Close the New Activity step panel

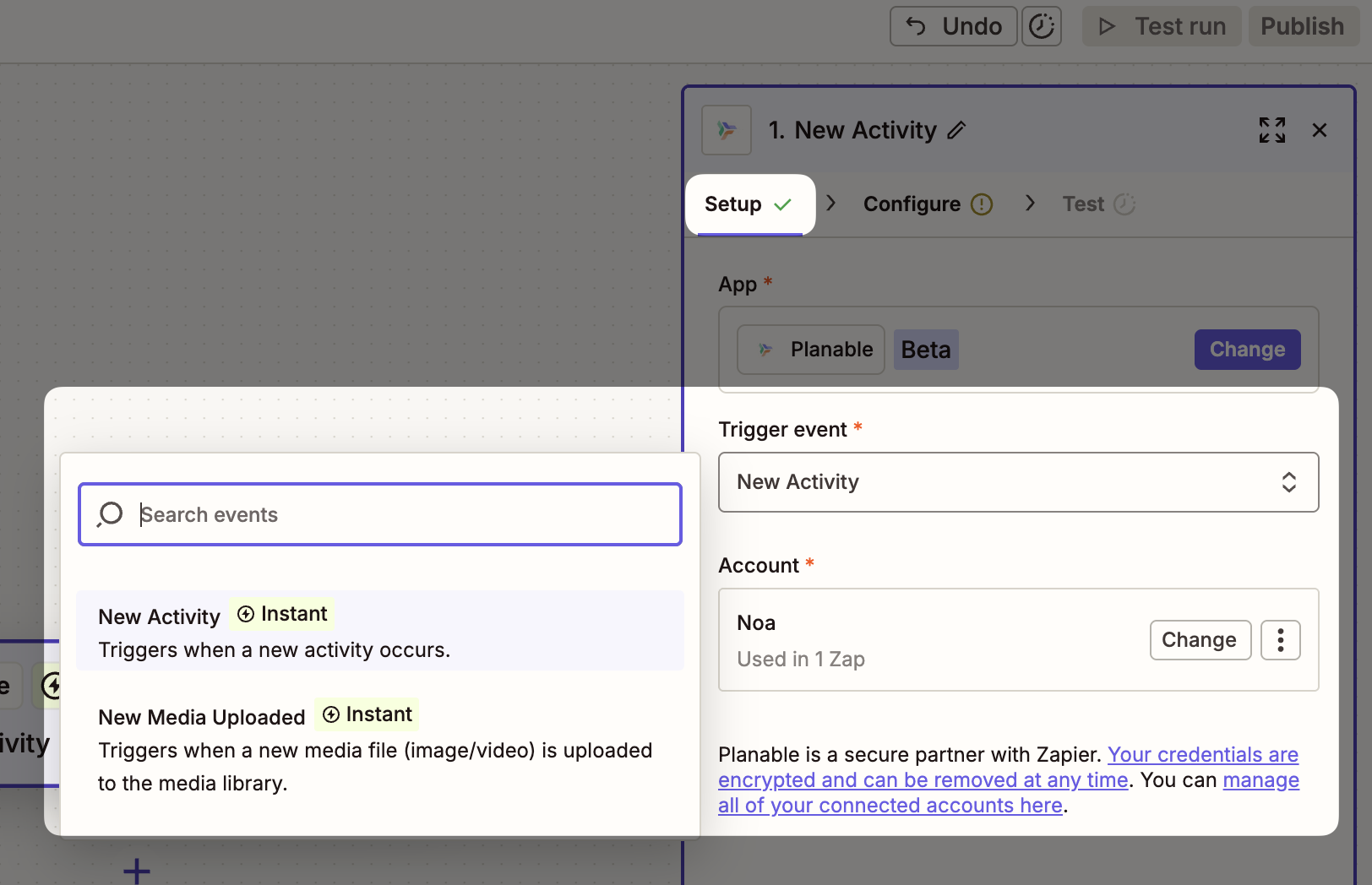tap(1319, 130)
